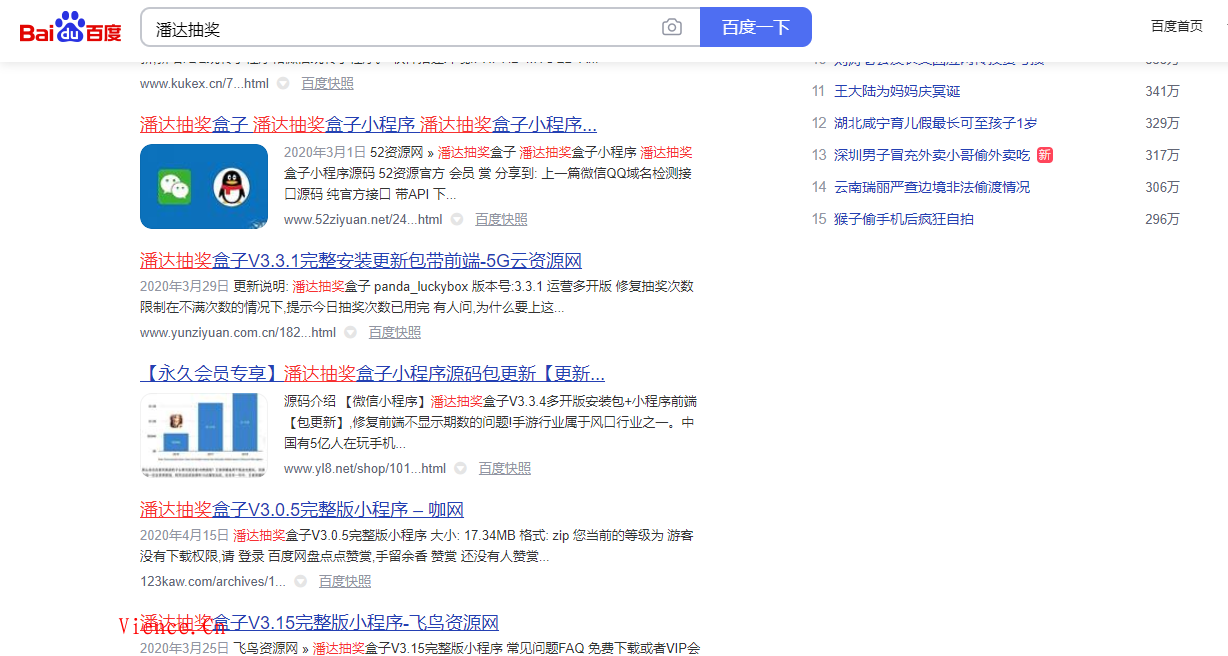The image size is (1228, 656).
Task: Open the WeChat and QQ penguin thumbnail
Action: (x=204, y=186)
